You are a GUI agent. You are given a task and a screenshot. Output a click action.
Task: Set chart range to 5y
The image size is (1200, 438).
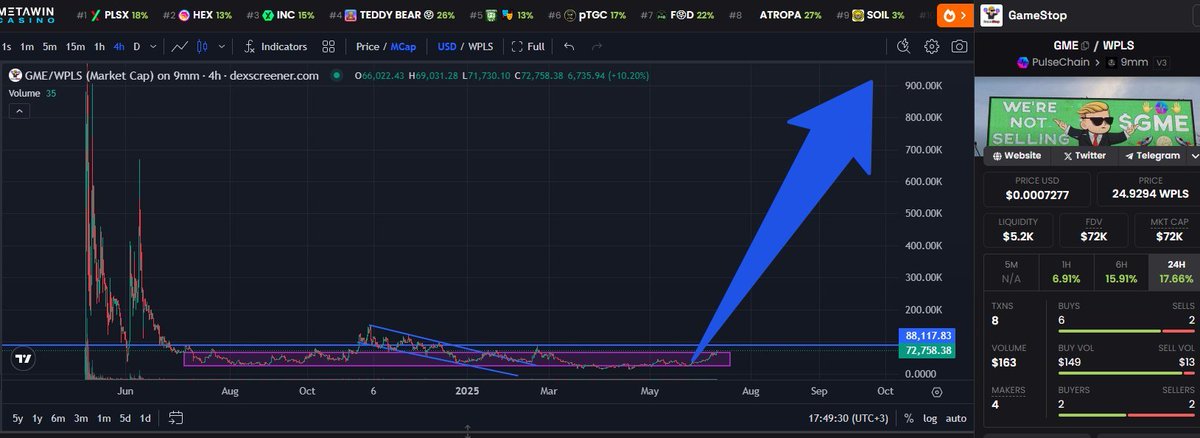18,418
